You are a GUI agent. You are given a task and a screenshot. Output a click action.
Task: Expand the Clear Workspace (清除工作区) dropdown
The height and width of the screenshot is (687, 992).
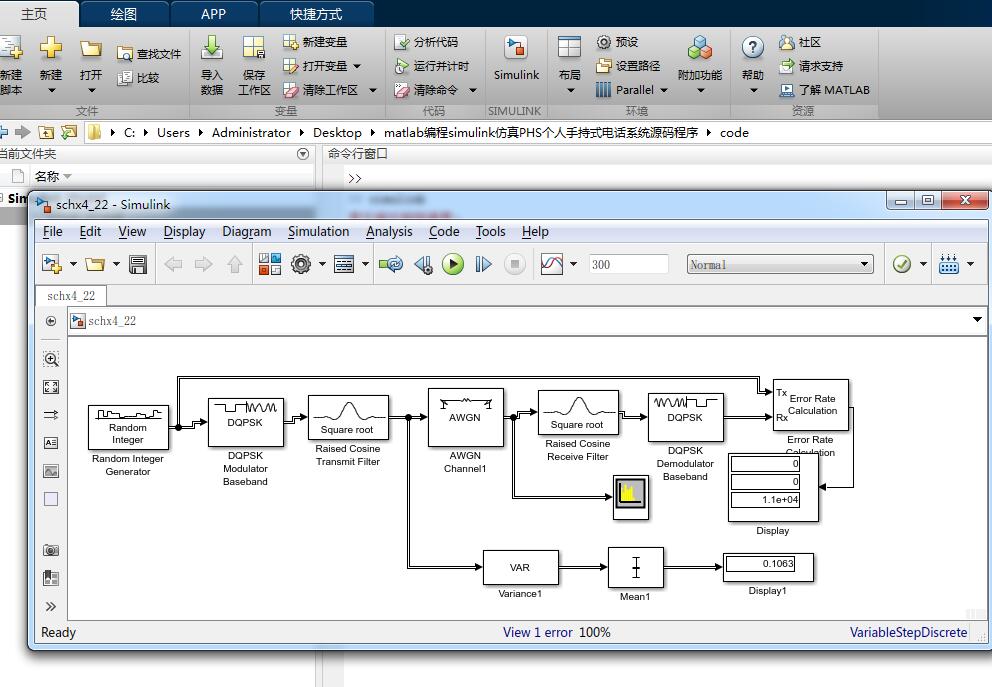[373, 90]
